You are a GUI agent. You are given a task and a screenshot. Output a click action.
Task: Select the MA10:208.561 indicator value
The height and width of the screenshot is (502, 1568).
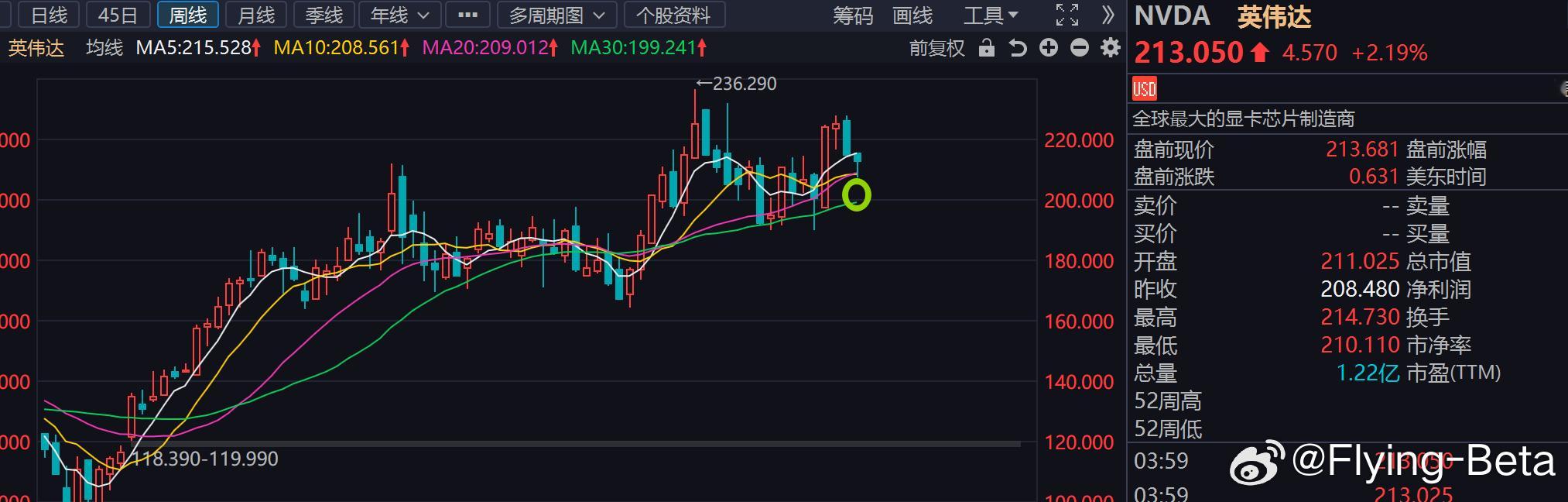(341, 48)
